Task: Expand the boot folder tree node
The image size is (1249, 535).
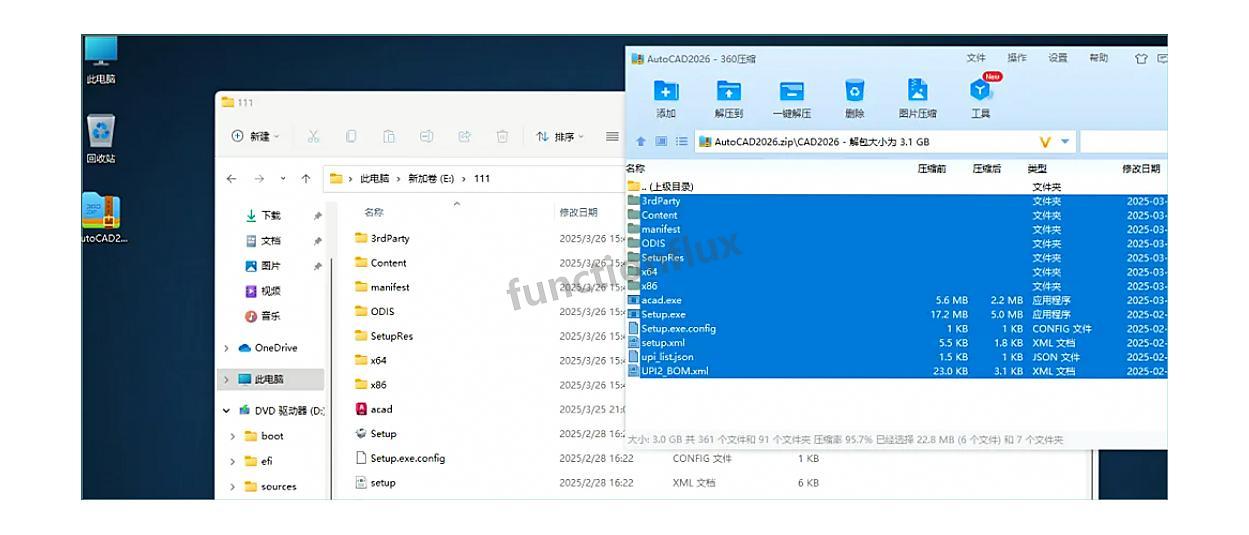Action: [233, 436]
